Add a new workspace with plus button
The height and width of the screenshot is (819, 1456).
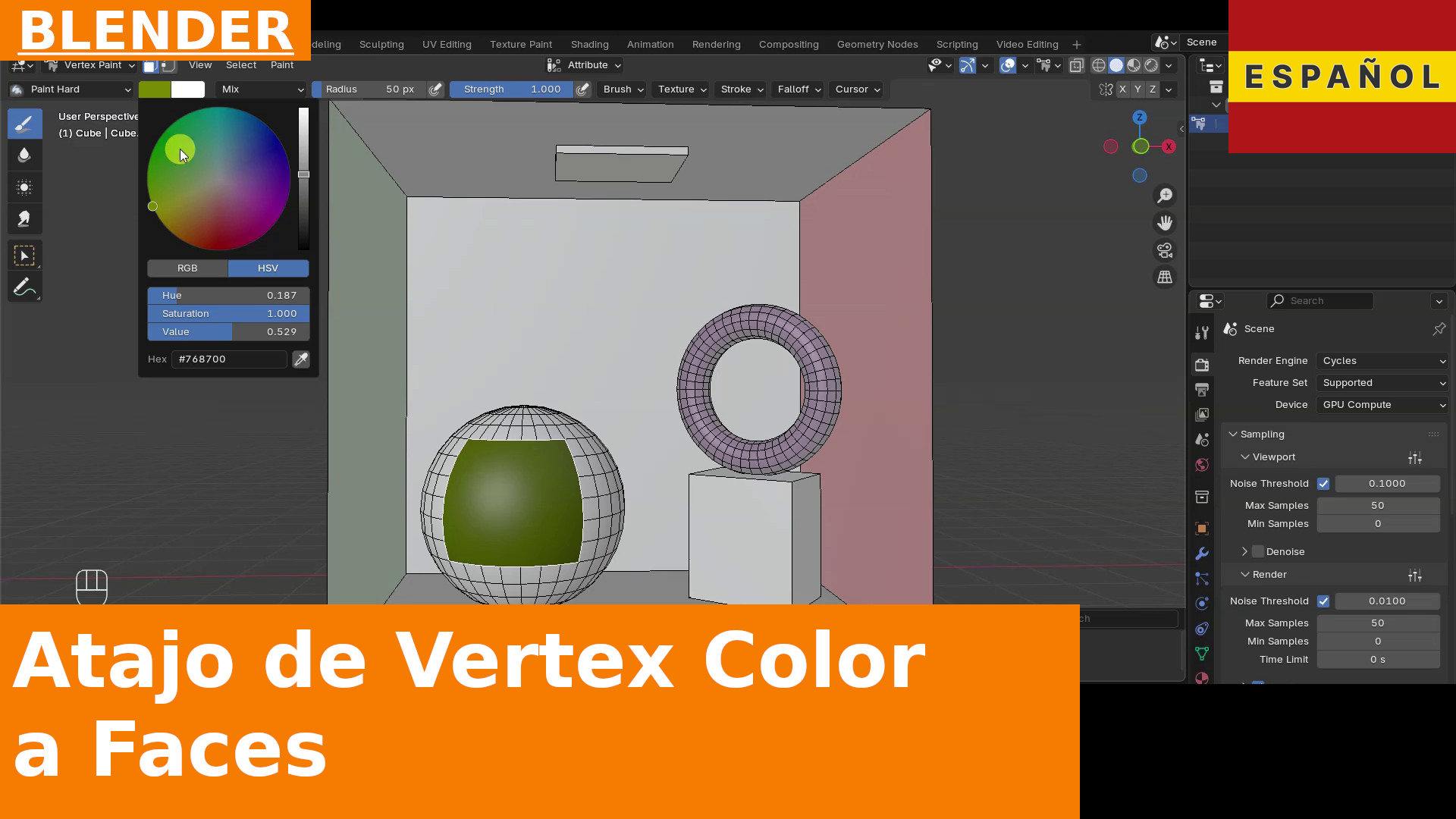coord(1076,45)
